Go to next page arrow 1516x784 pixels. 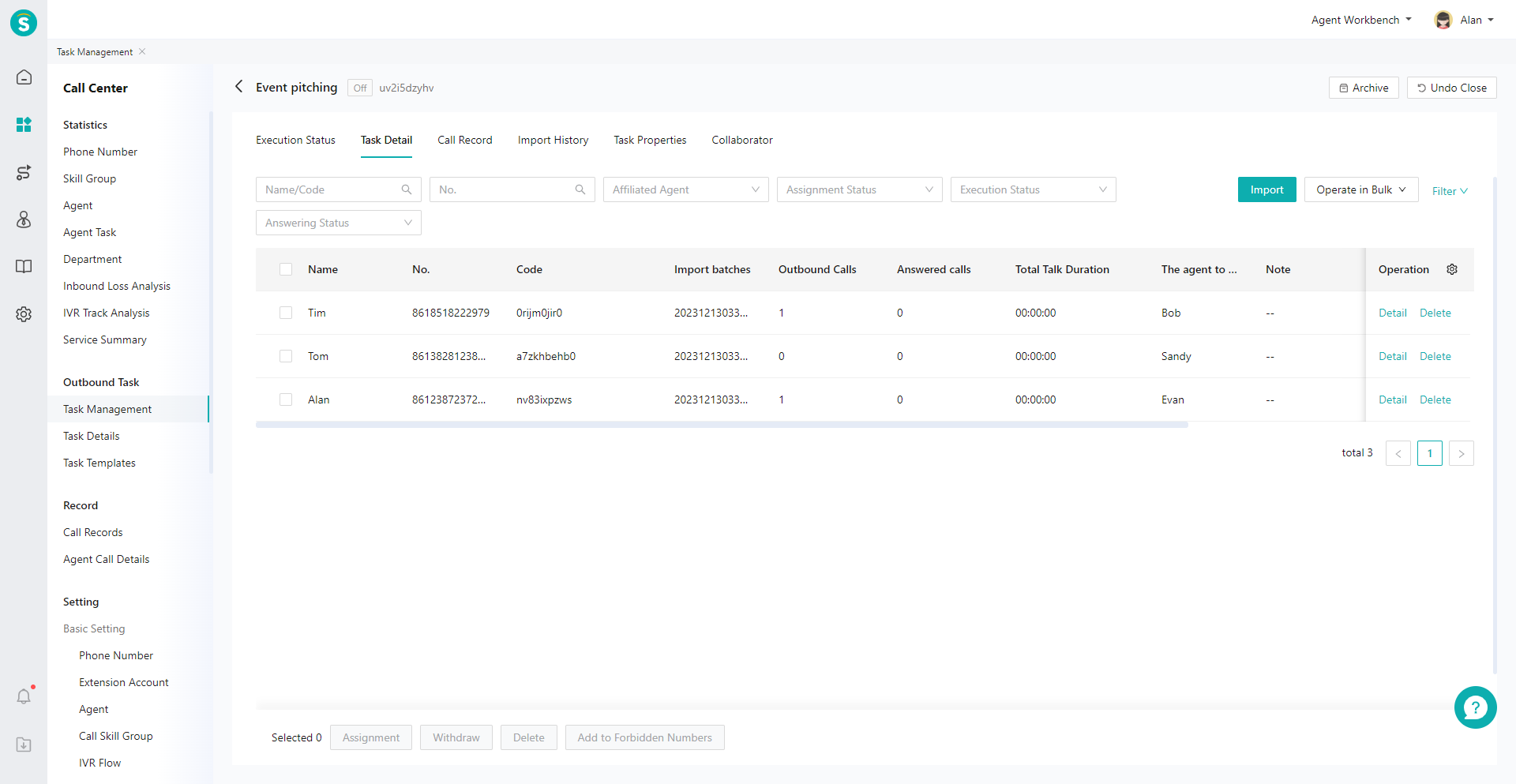[1462, 453]
